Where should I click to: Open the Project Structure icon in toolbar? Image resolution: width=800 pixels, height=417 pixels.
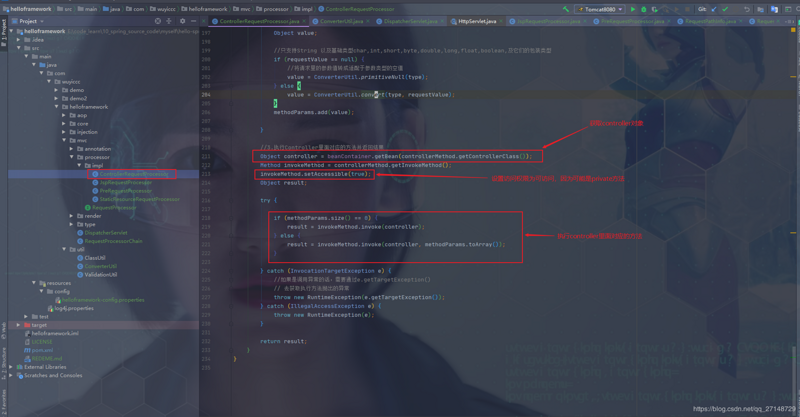point(761,9)
